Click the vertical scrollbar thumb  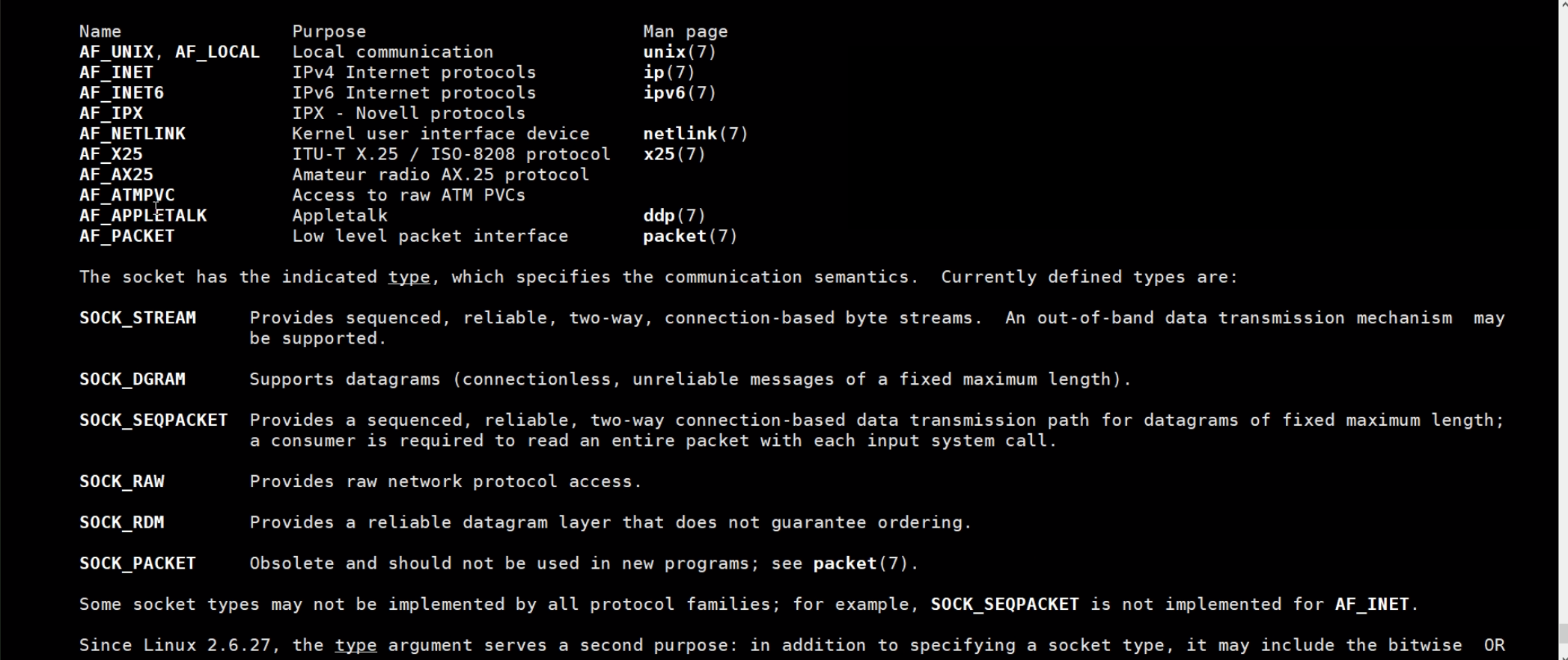1563,633
